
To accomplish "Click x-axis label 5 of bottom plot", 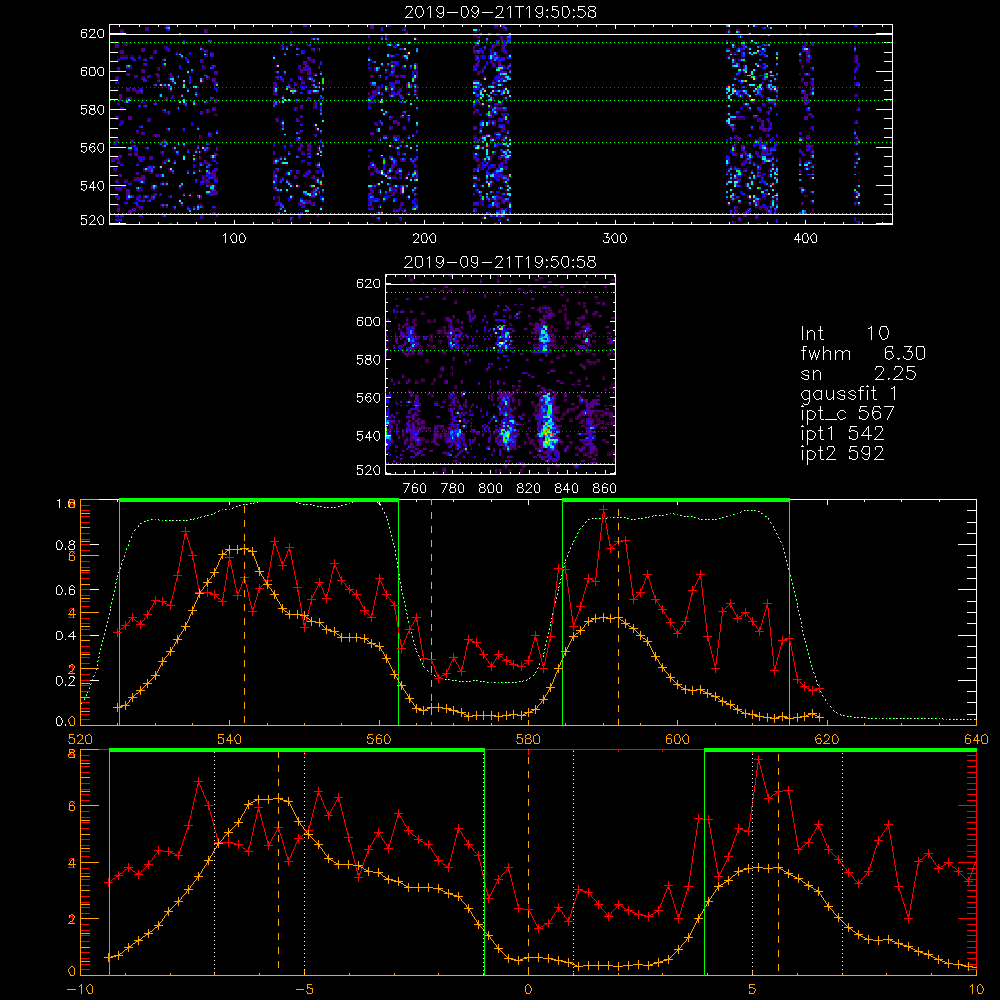I will click(x=753, y=989).
